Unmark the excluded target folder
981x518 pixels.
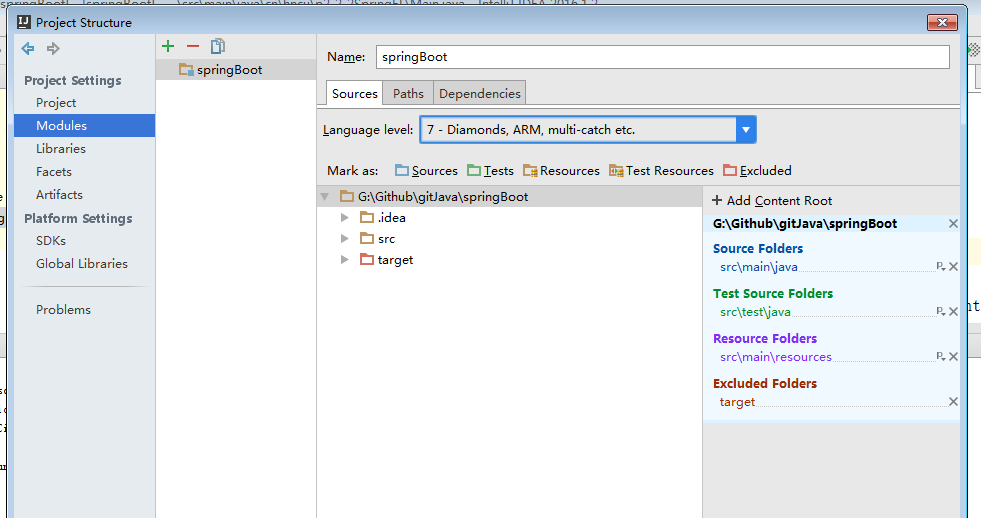(953, 402)
